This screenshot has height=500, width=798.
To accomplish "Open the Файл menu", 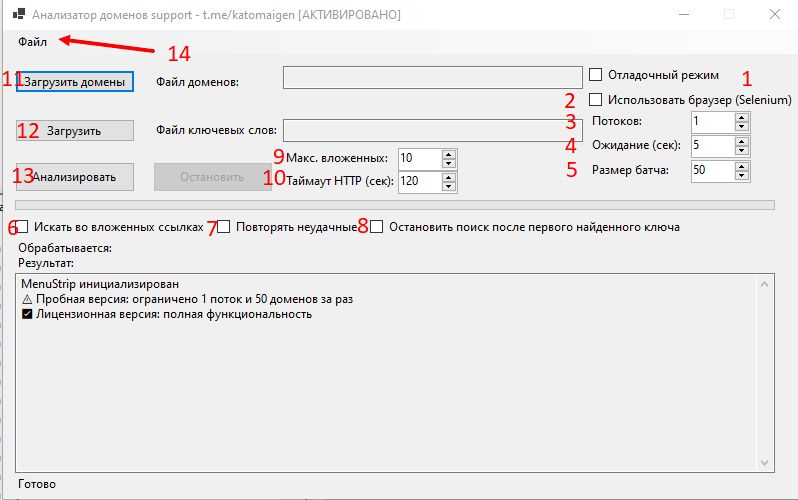I will 32,42.
